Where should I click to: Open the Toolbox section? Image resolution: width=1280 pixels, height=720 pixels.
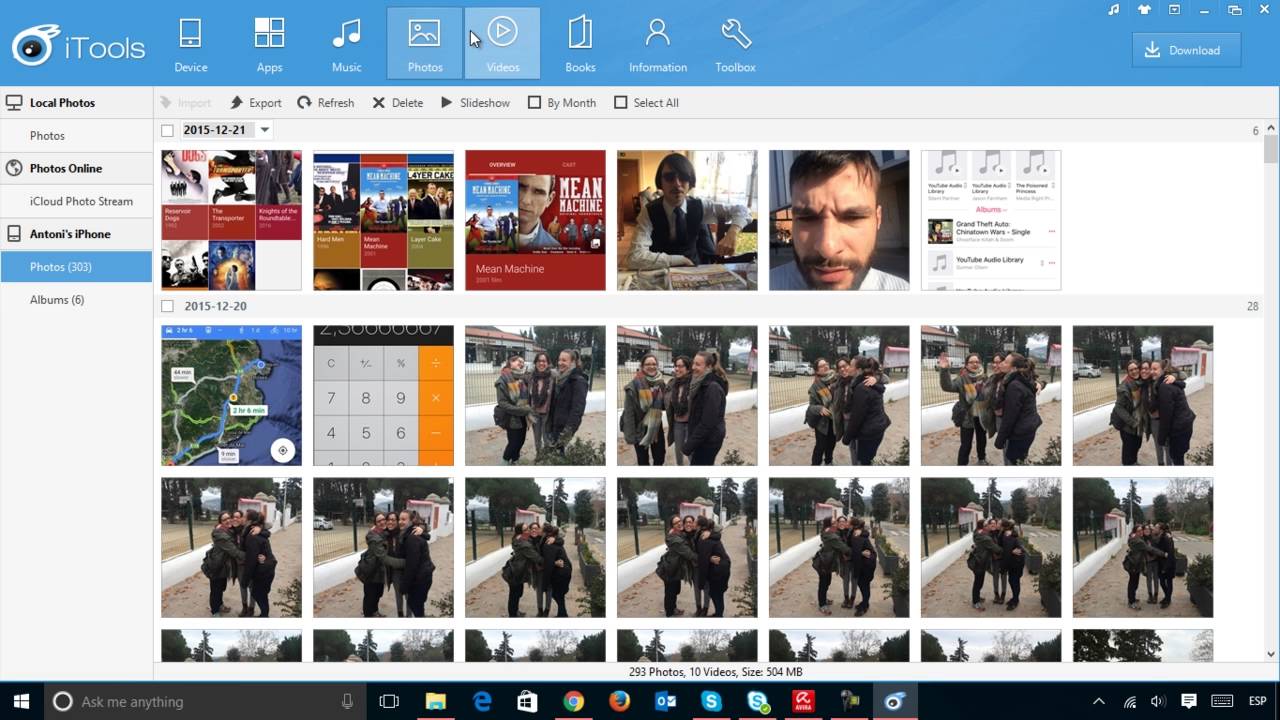[x=735, y=44]
